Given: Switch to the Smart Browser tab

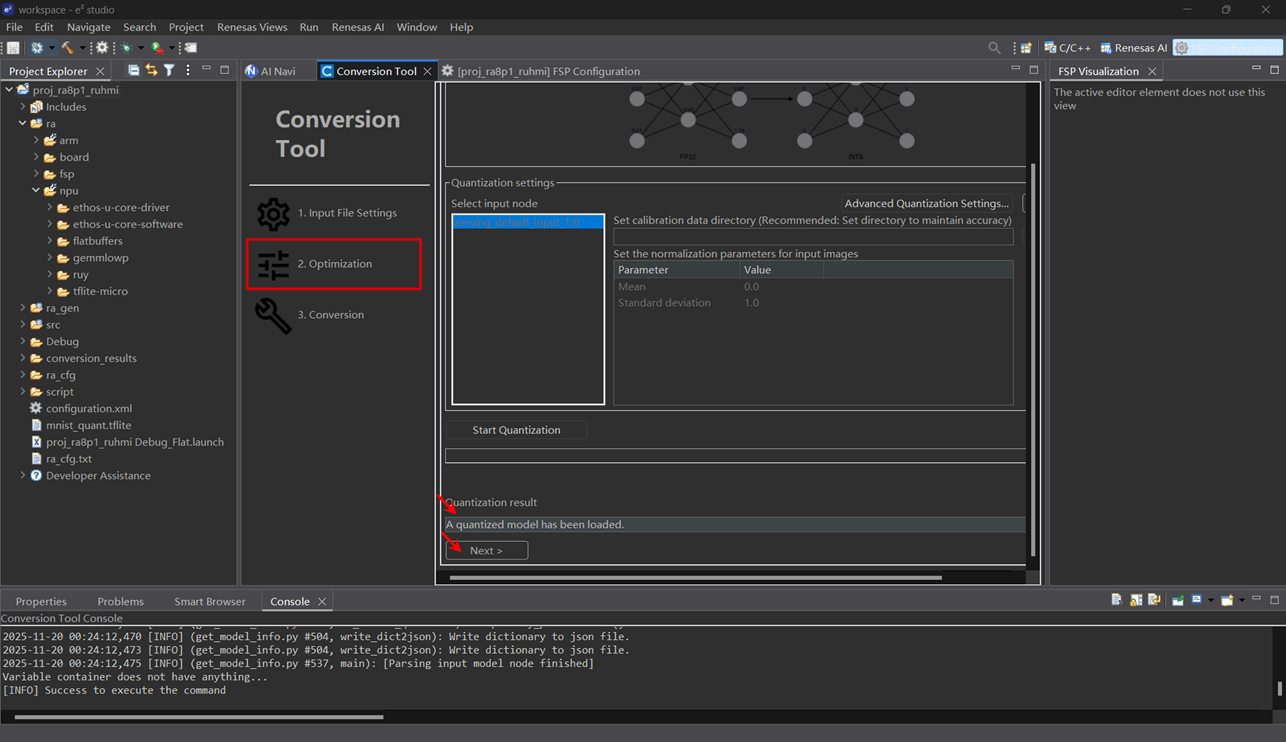Looking at the screenshot, I should tap(209, 601).
